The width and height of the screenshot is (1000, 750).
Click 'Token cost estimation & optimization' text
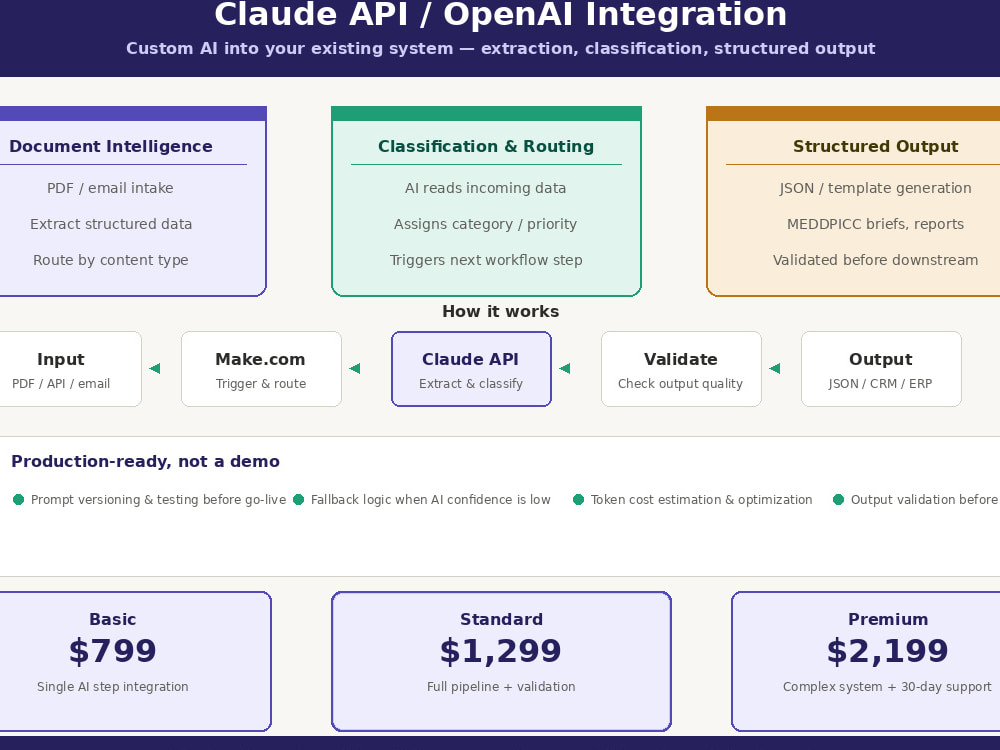pos(702,500)
